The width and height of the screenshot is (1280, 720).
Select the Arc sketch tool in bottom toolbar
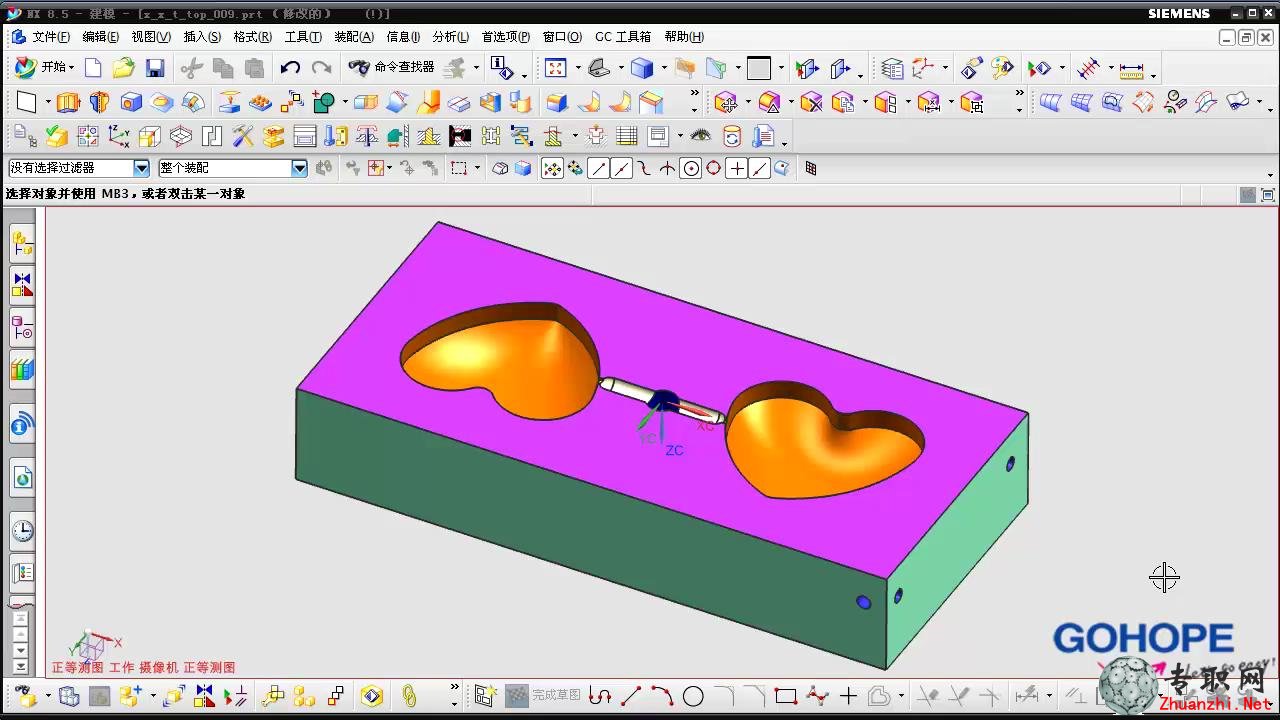point(662,696)
